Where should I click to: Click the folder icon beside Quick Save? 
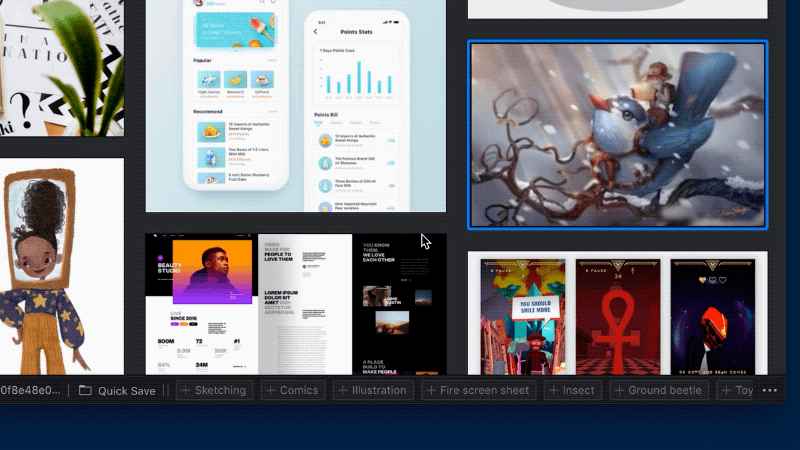point(85,391)
